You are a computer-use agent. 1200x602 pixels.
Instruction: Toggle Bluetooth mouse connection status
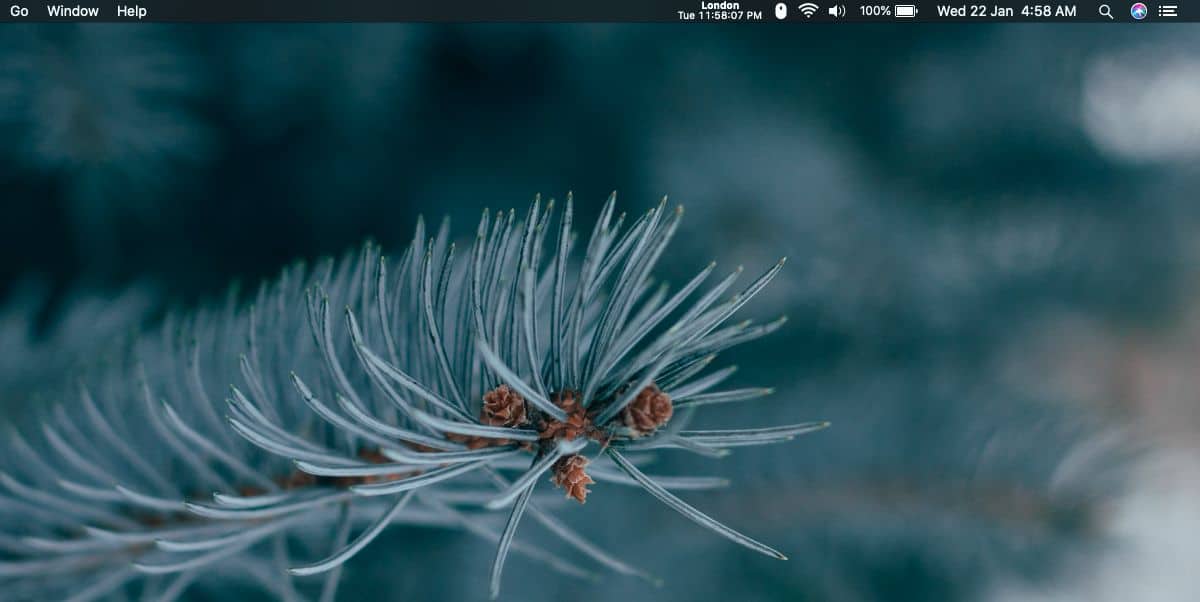[780, 11]
